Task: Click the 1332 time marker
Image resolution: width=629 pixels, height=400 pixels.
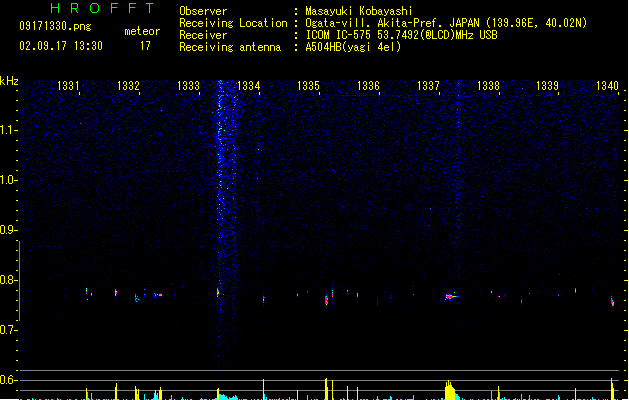Action: click(x=128, y=85)
